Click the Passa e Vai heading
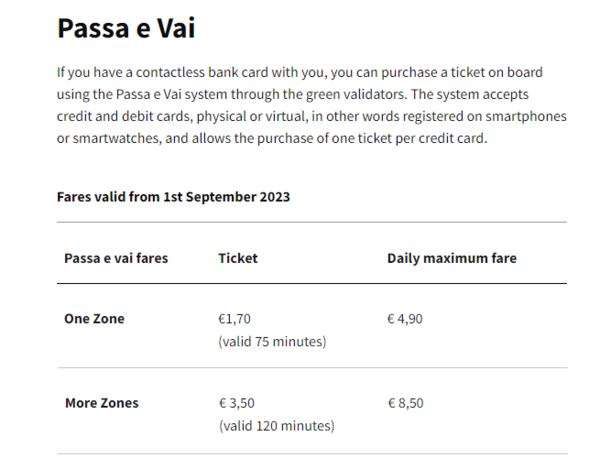Screen dimensions: 600x469 126,28
